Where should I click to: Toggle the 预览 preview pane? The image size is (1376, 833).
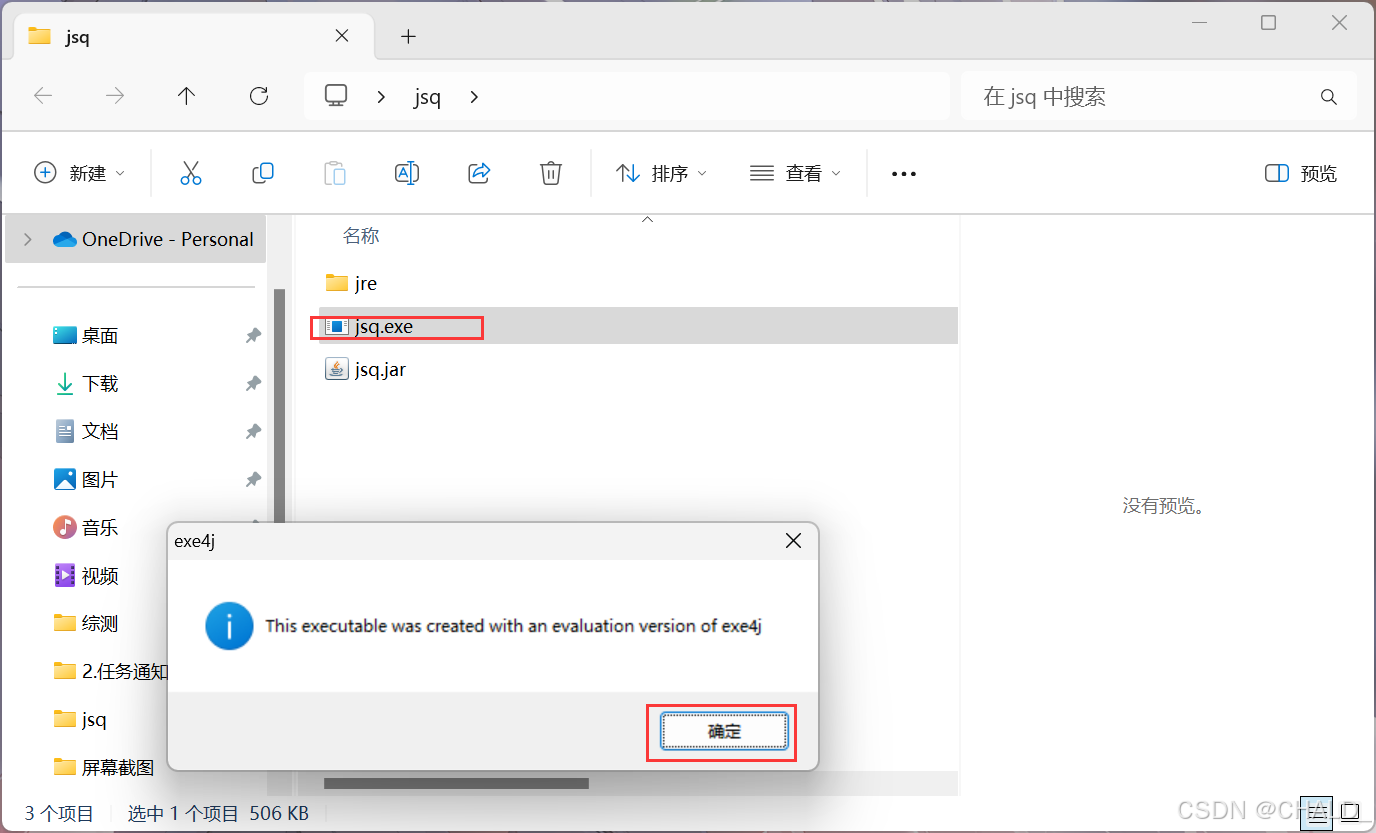click(1299, 172)
